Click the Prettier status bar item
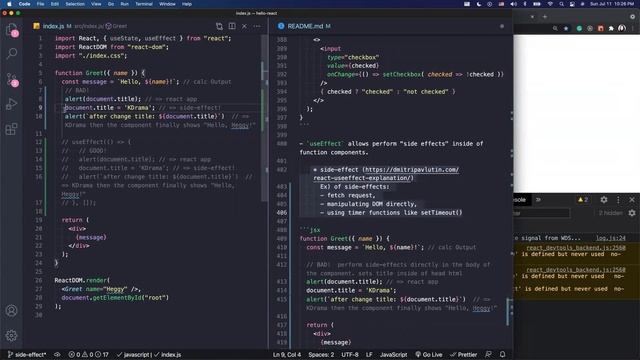640x360 pixels. 464,355
